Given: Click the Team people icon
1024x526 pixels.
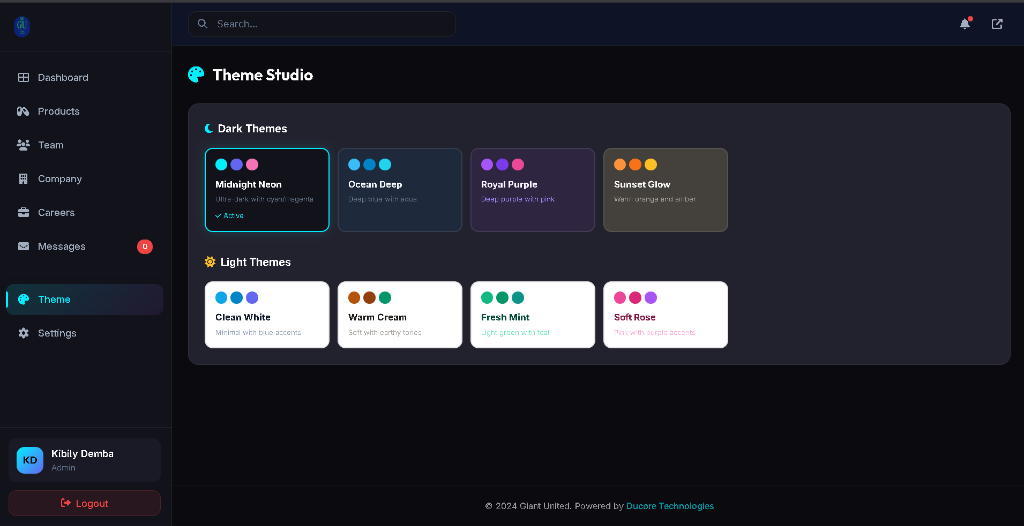Looking at the screenshot, I should point(23,145).
